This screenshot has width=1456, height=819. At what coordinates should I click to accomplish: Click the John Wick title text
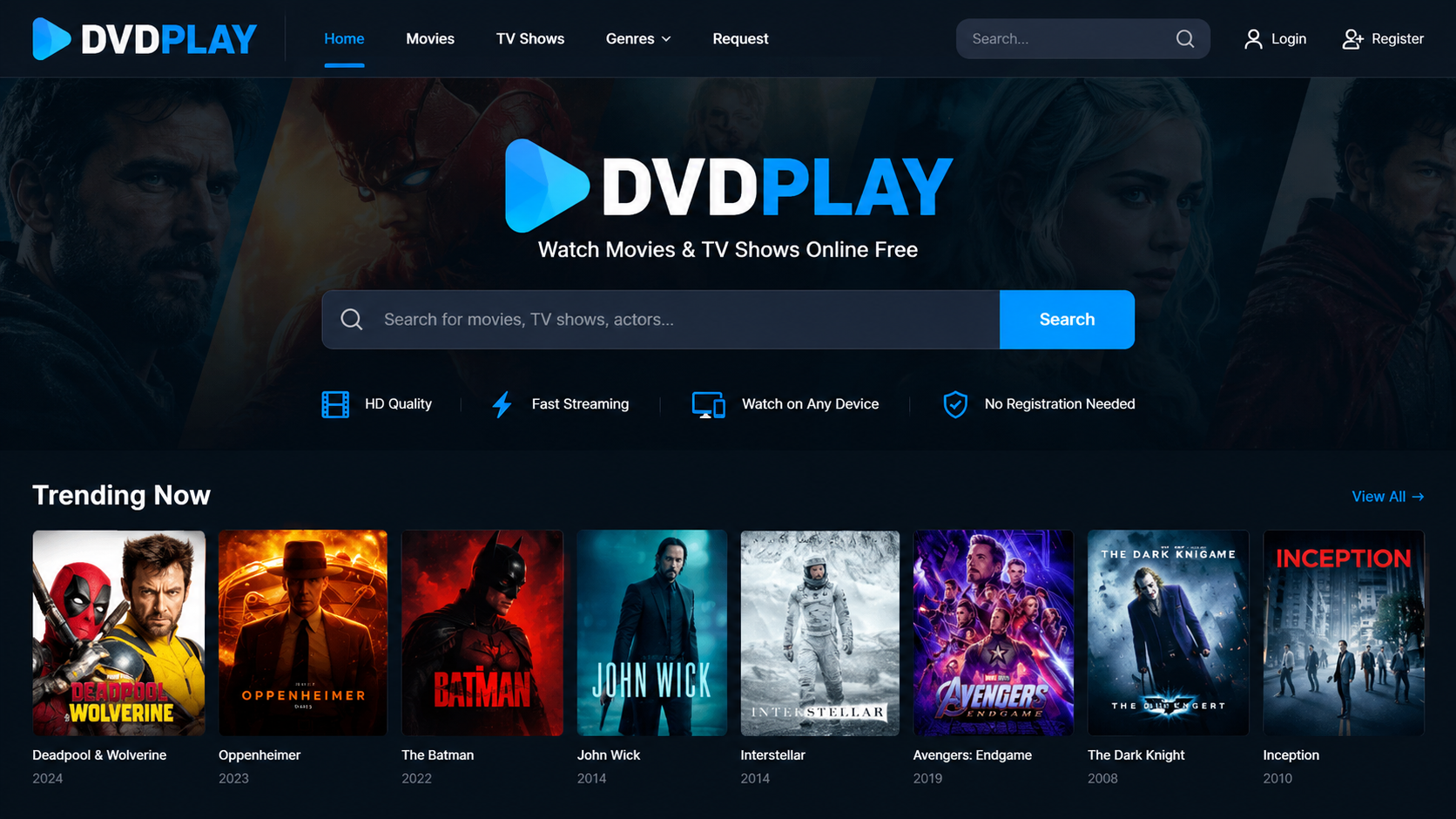pos(609,755)
